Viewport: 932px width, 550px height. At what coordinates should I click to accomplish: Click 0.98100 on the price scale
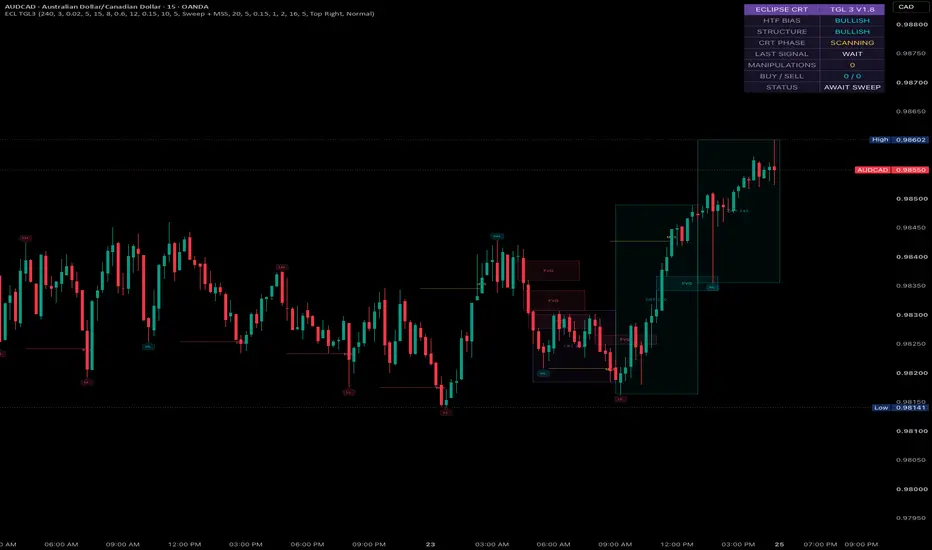pyautogui.click(x=911, y=431)
